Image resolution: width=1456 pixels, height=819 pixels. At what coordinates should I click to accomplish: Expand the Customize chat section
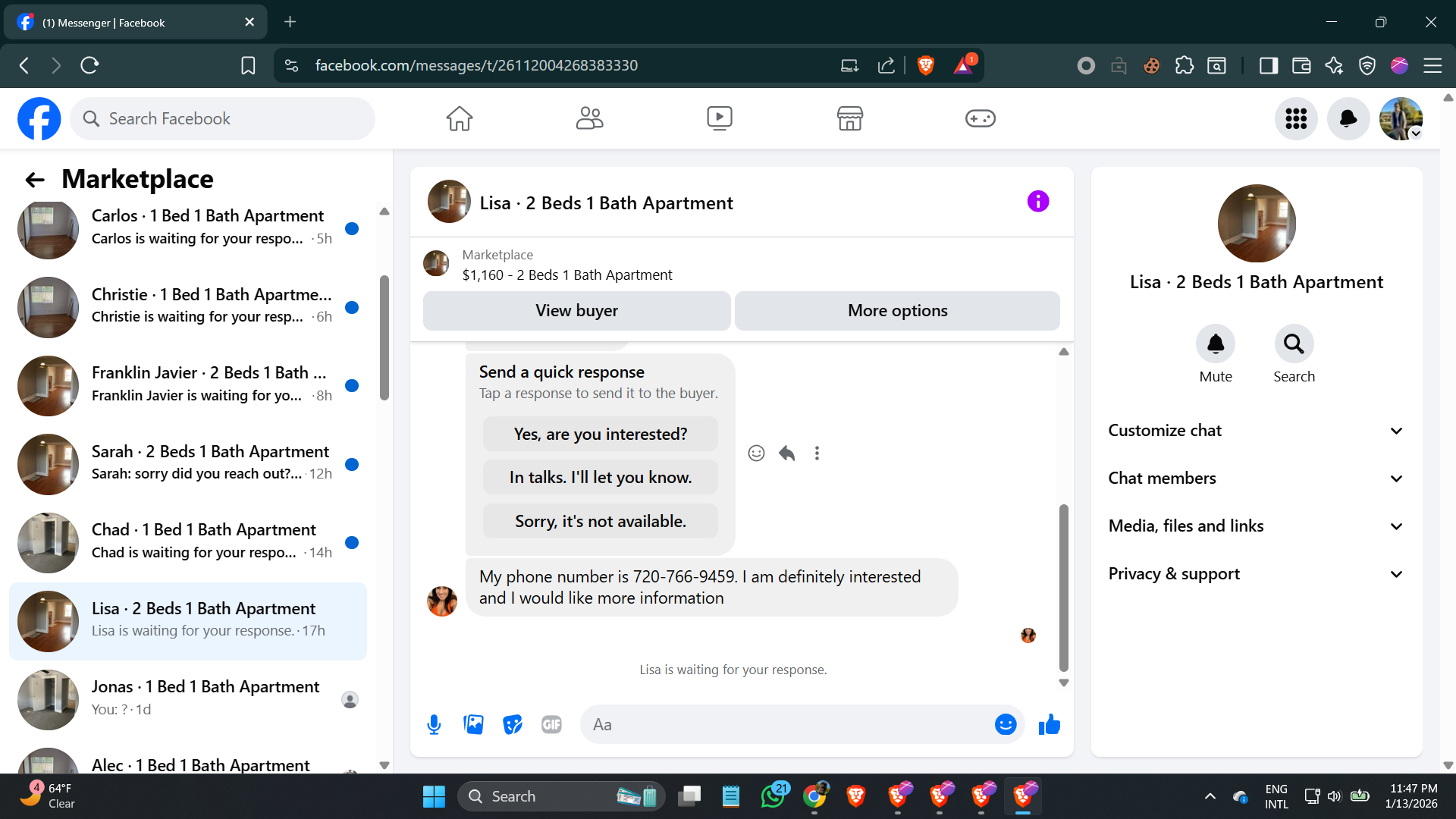(x=1255, y=431)
